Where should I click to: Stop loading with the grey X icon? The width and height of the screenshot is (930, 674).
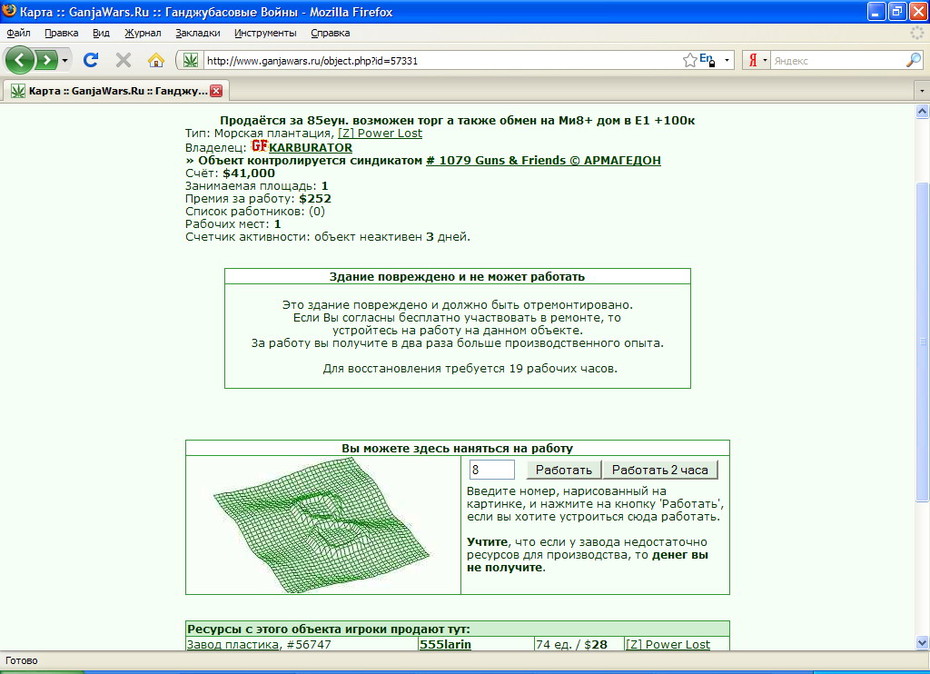[x=123, y=60]
